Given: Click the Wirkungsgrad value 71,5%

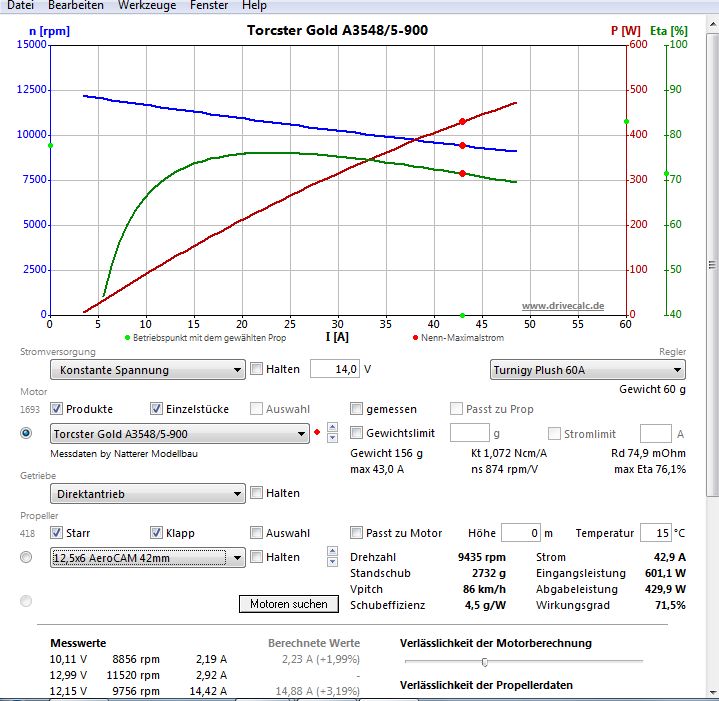Looking at the screenshot, I should (x=670, y=605).
